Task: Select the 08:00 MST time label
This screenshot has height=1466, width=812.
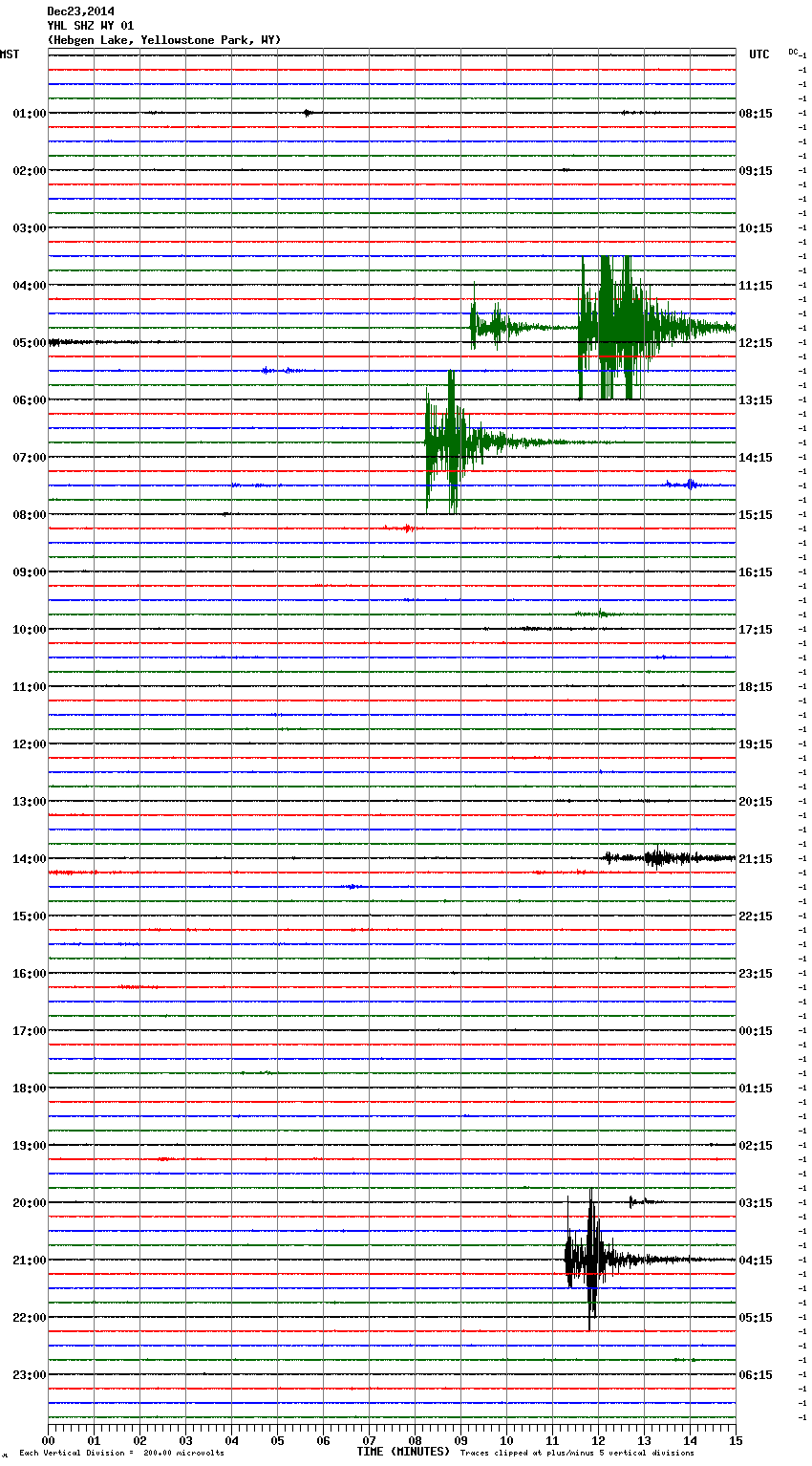Action: point(30,515)
